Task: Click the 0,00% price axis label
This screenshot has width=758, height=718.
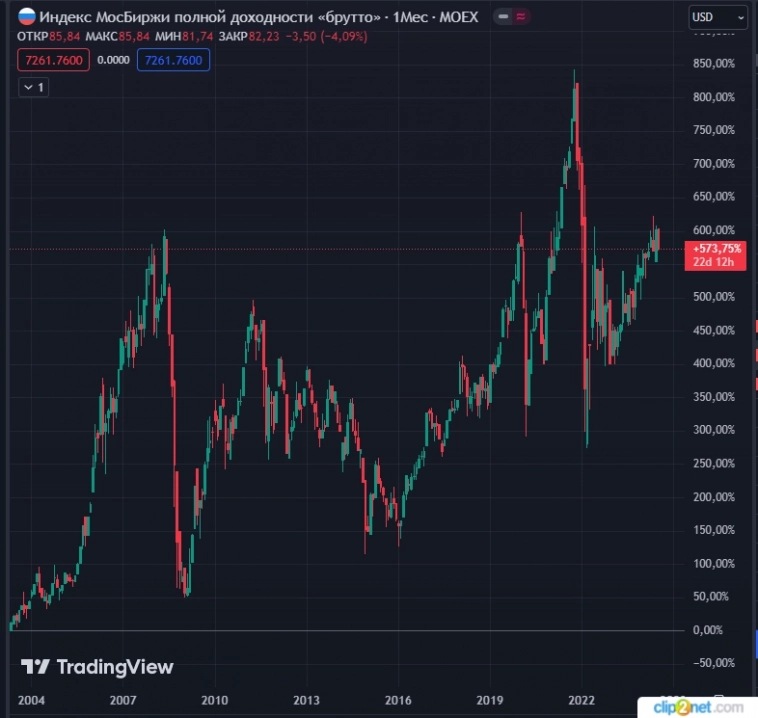Action: click(708, 630)
